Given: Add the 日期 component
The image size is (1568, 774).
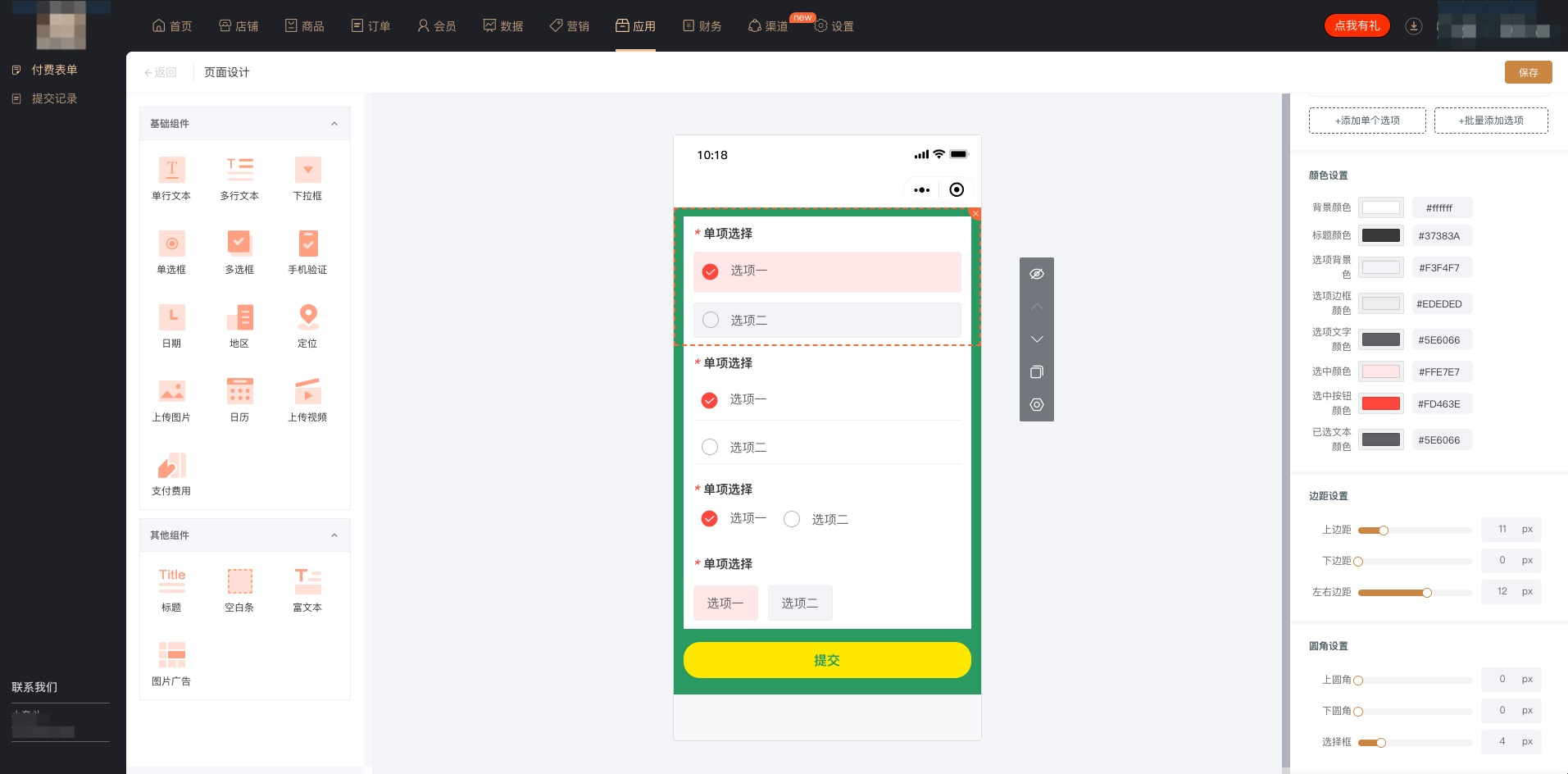Looking at the screenshot, I should [171, 326].
